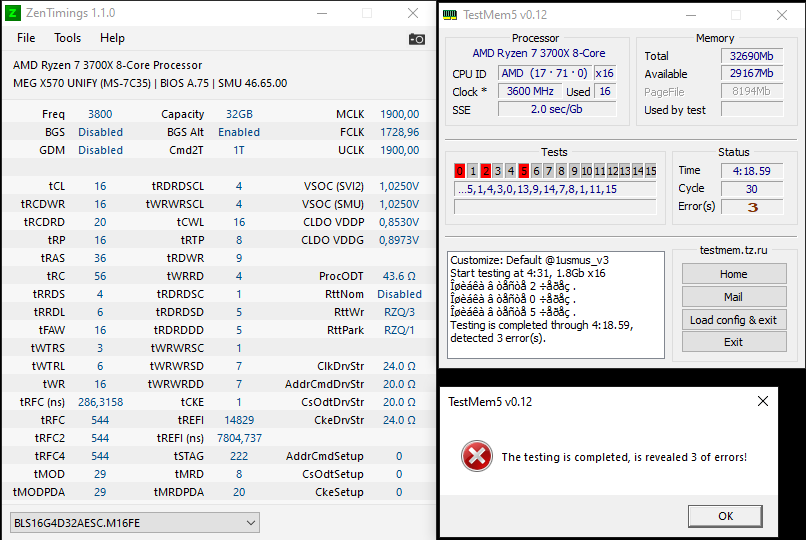Image resolution: width=806 pixels, height=540 pixels.
Task: Click the Used threads value 16
Action: click(x=605, y=91)
